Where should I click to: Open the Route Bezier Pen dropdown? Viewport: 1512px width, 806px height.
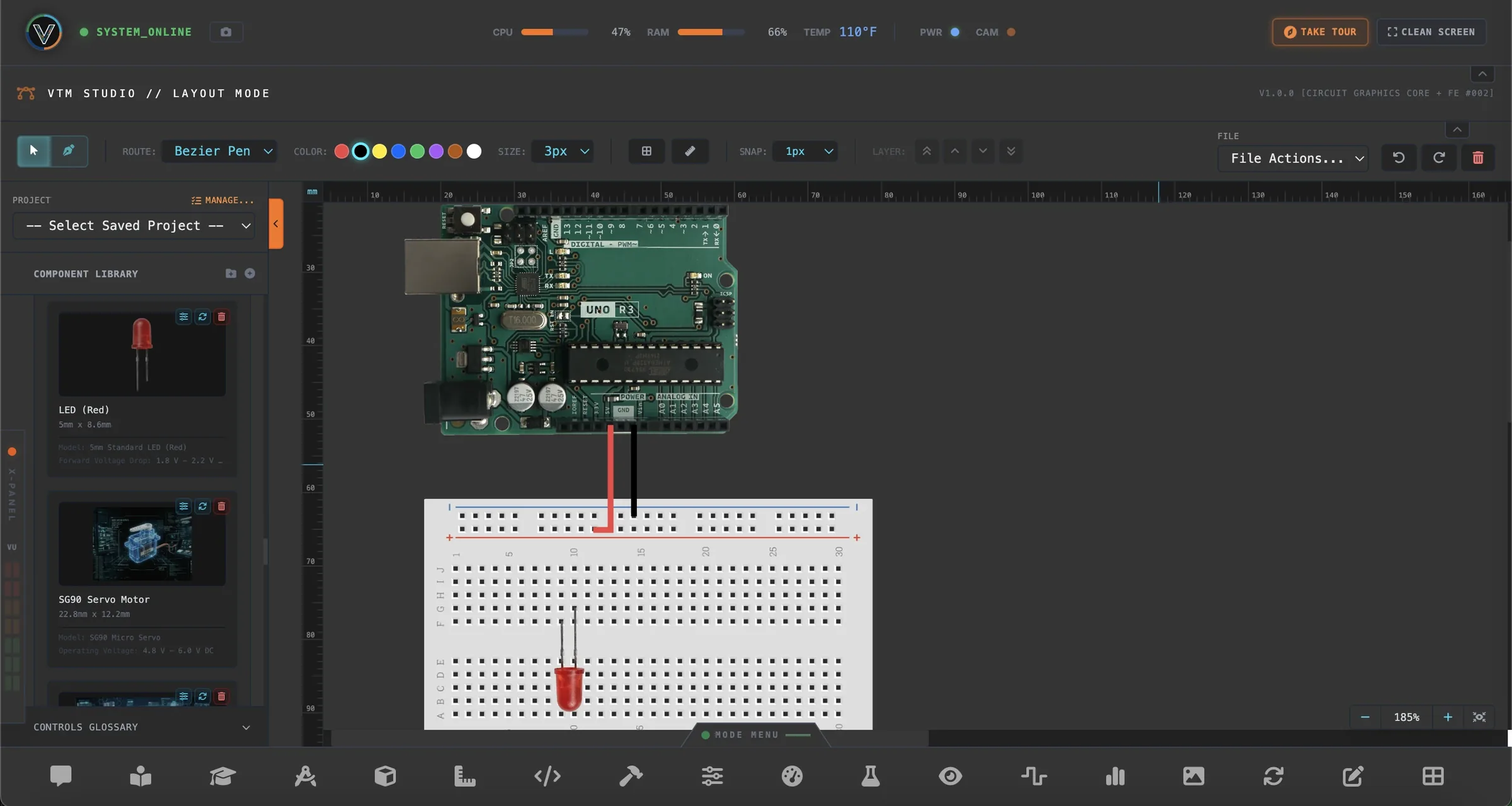point(219,151)
